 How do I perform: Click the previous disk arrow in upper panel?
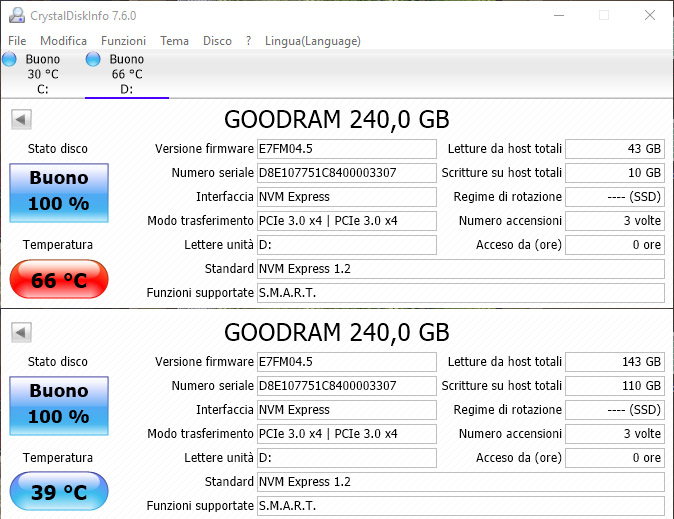coord(20,120)
